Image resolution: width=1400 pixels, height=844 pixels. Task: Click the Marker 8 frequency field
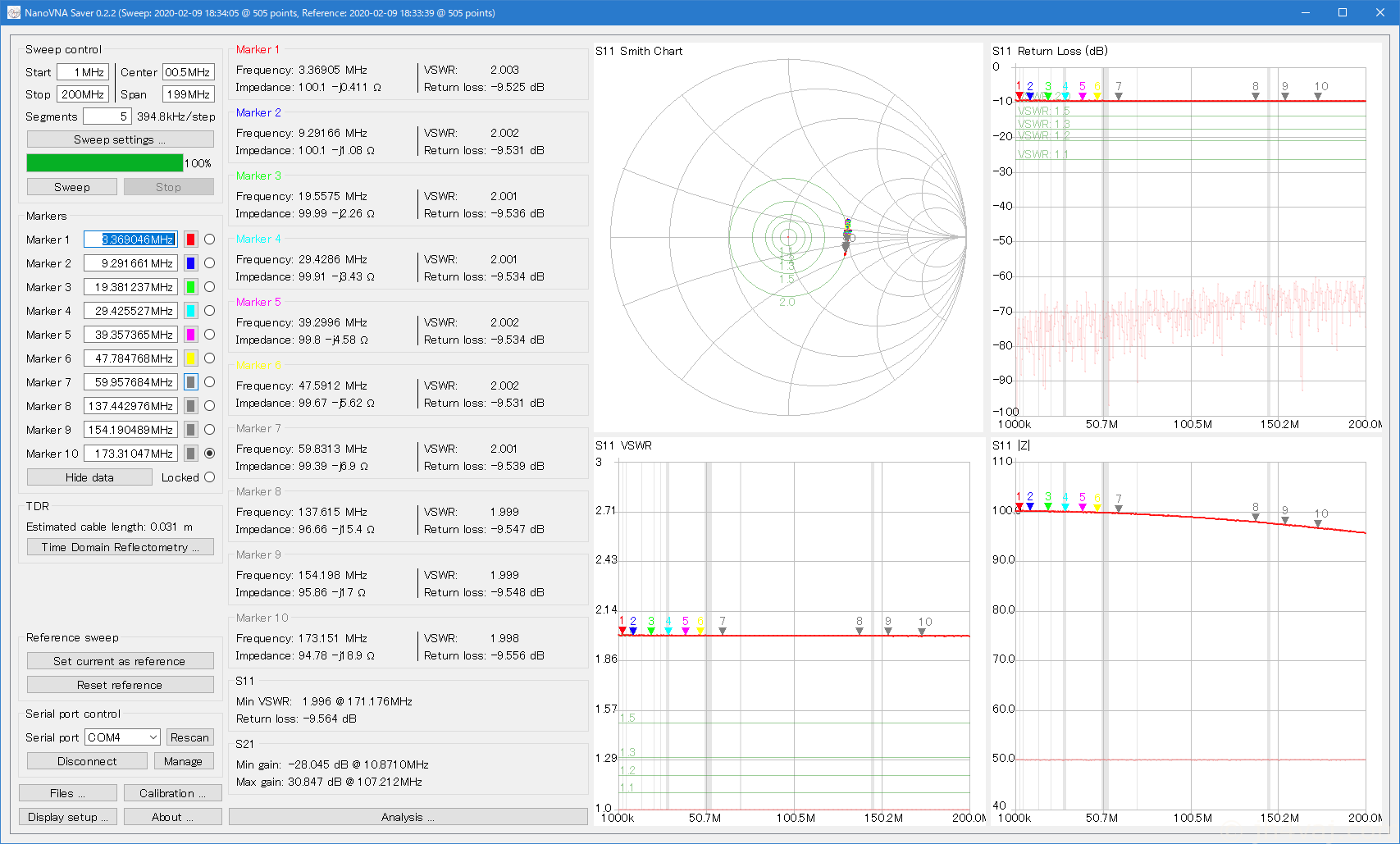(x=130, y=406)
